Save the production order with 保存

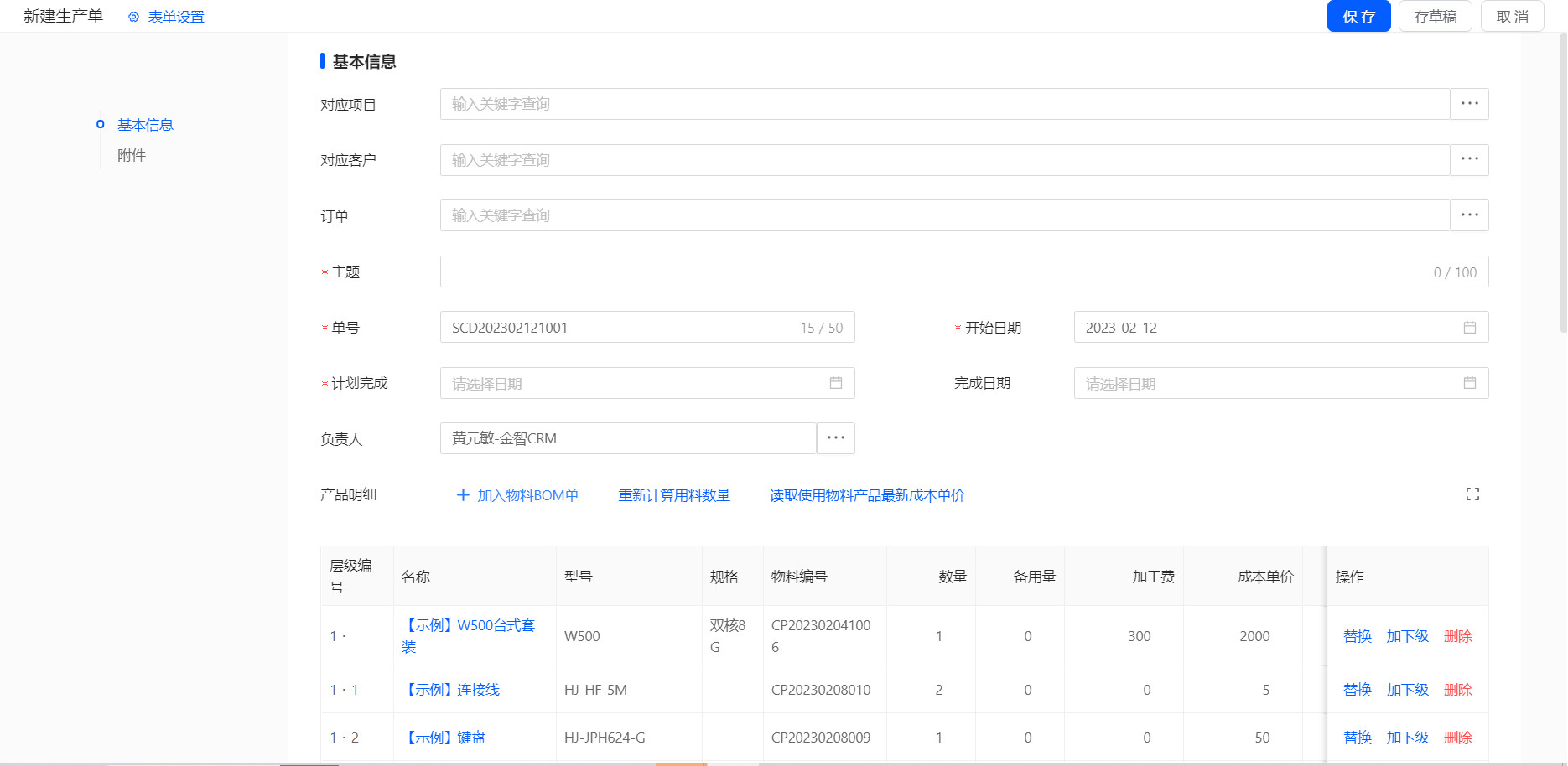[x=1358, y=17]
